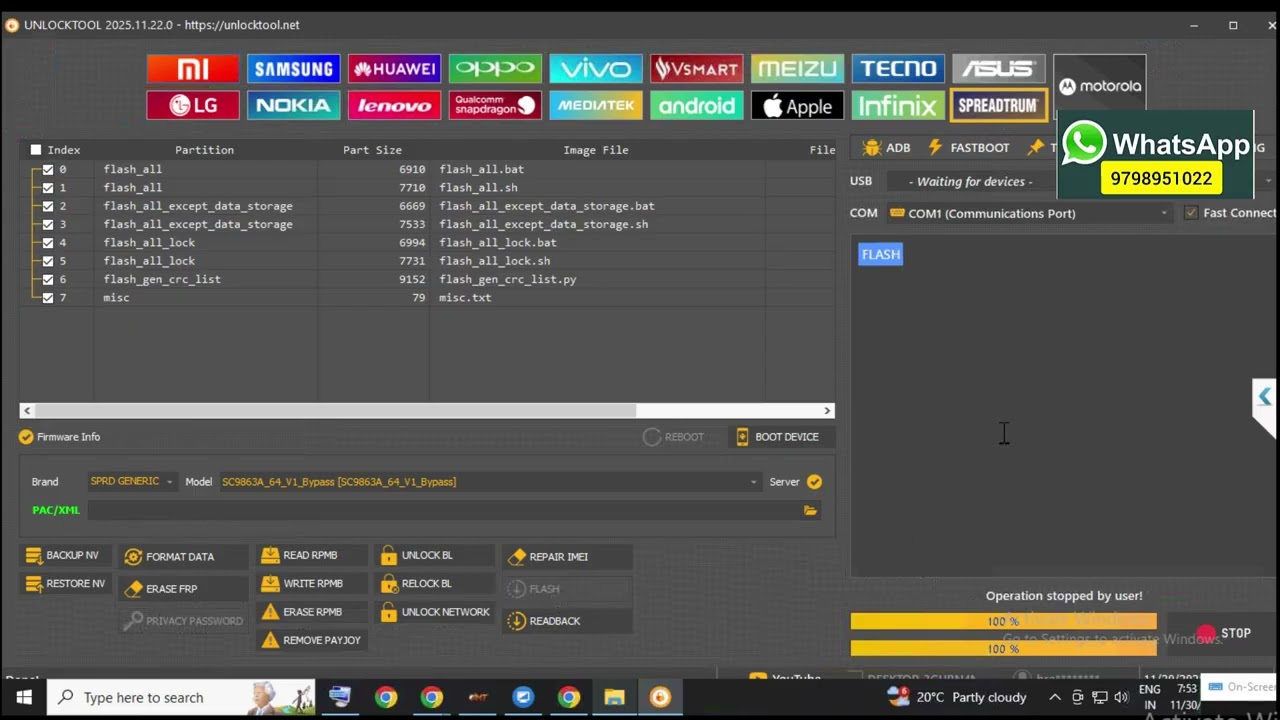Select the MediaTek brand logo
Screen dimensions: 1280x720
click(596, 105)
